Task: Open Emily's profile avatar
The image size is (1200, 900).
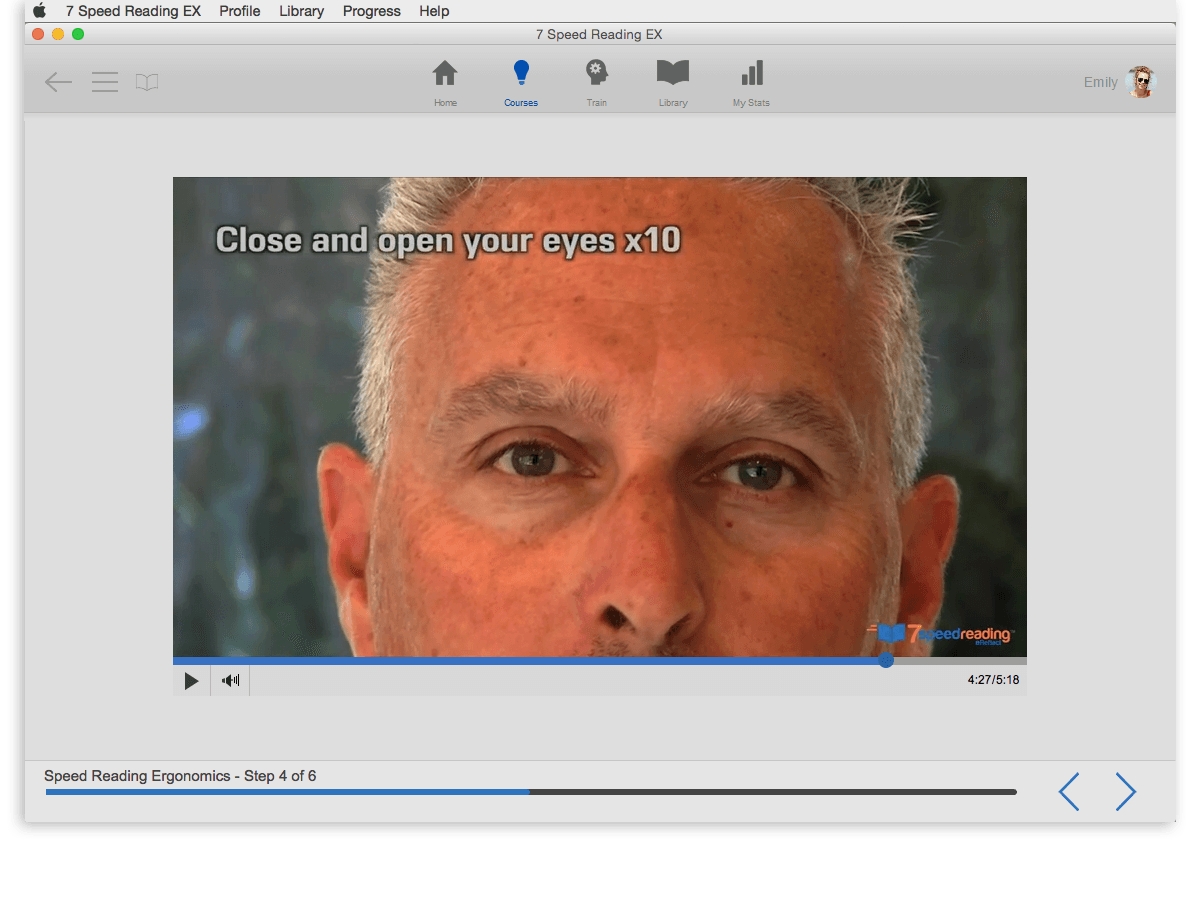Action: (x=1140, y=82)
